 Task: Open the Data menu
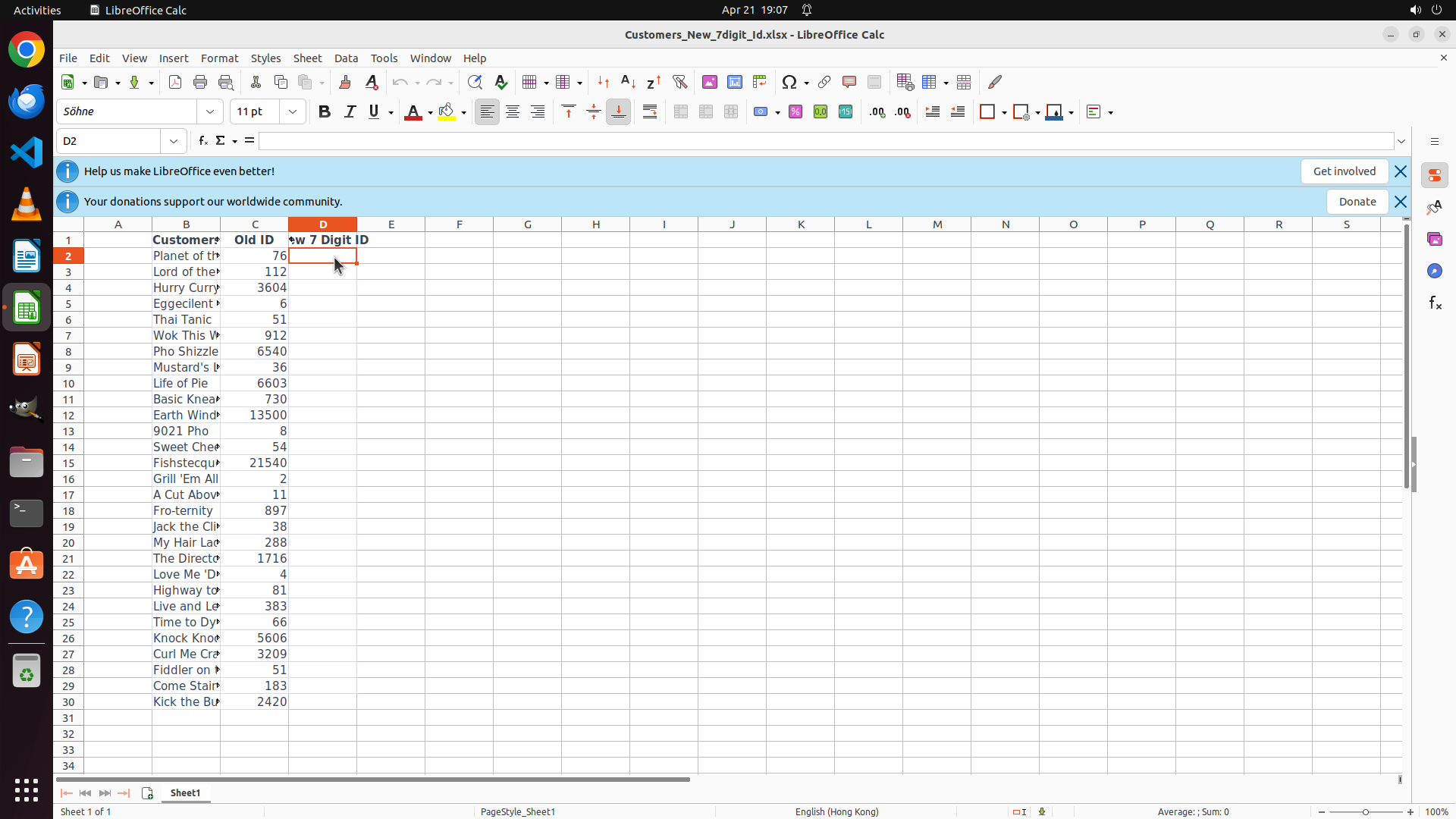point(346,58)
